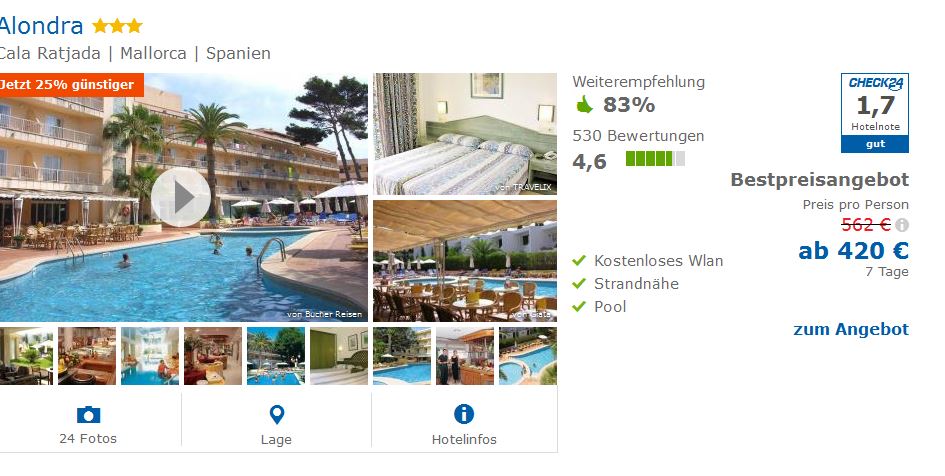Open the hotel bedroom photo by Travelix
945x476 pixels.
click(465, 134)
